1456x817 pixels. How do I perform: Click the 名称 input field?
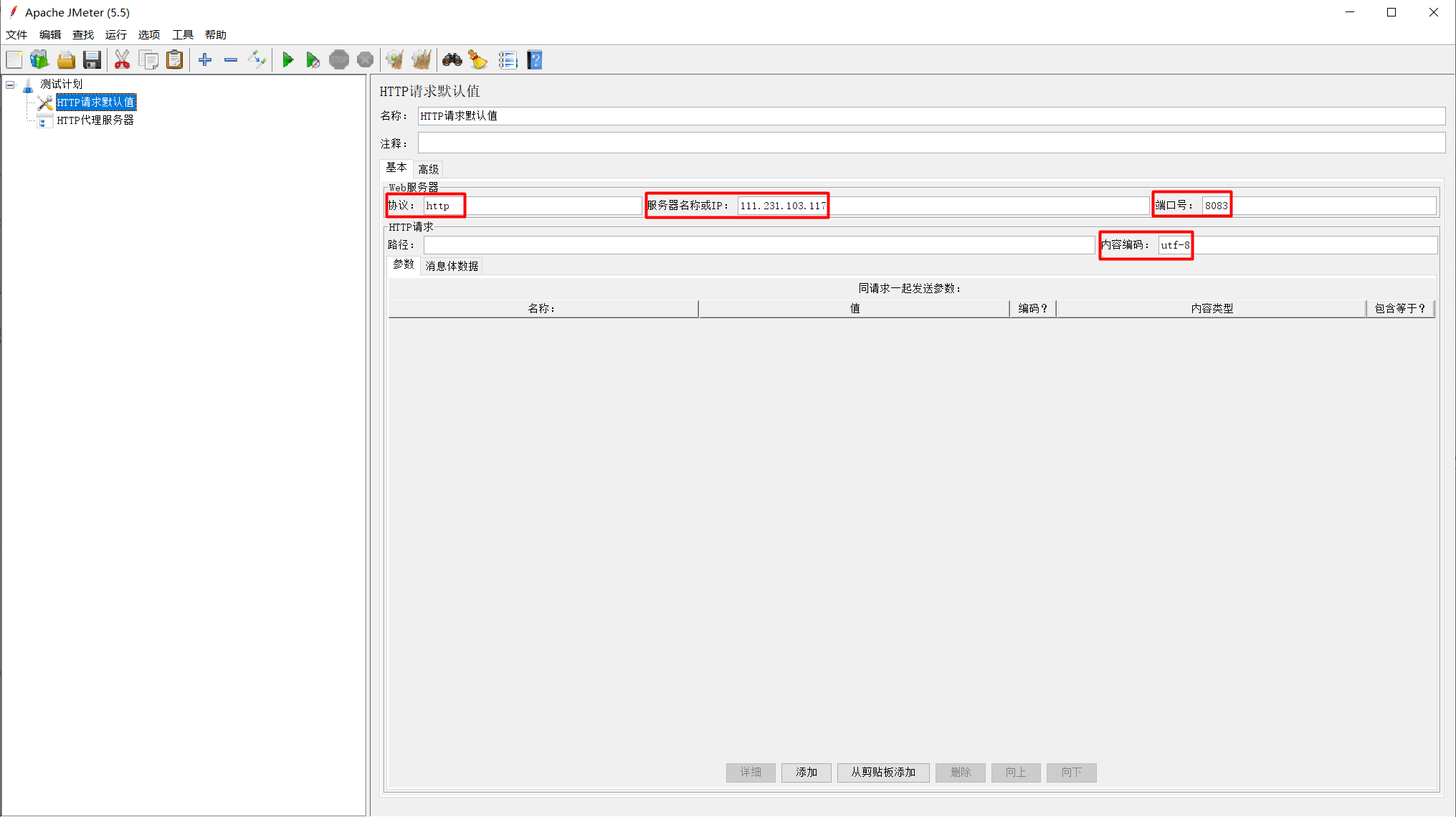pos(931,116)
